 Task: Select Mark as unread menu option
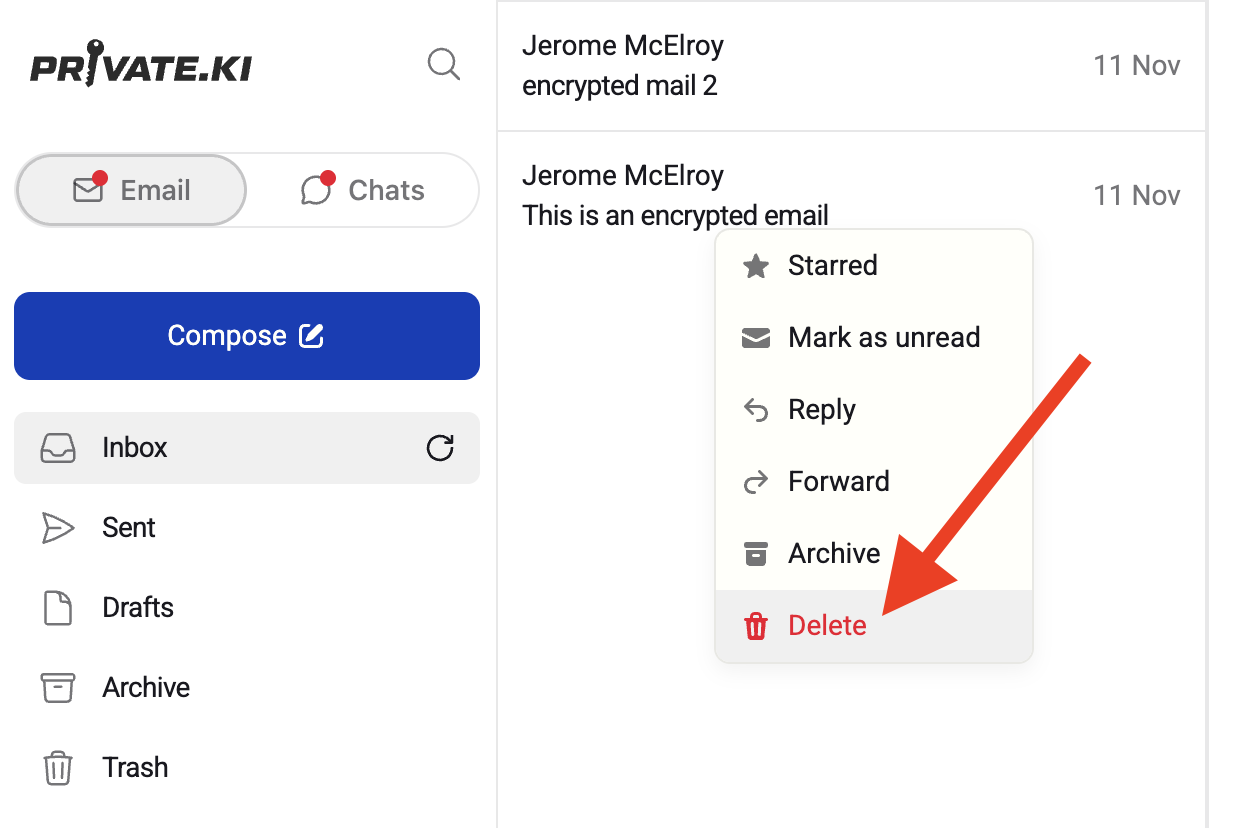coord(883,338)
